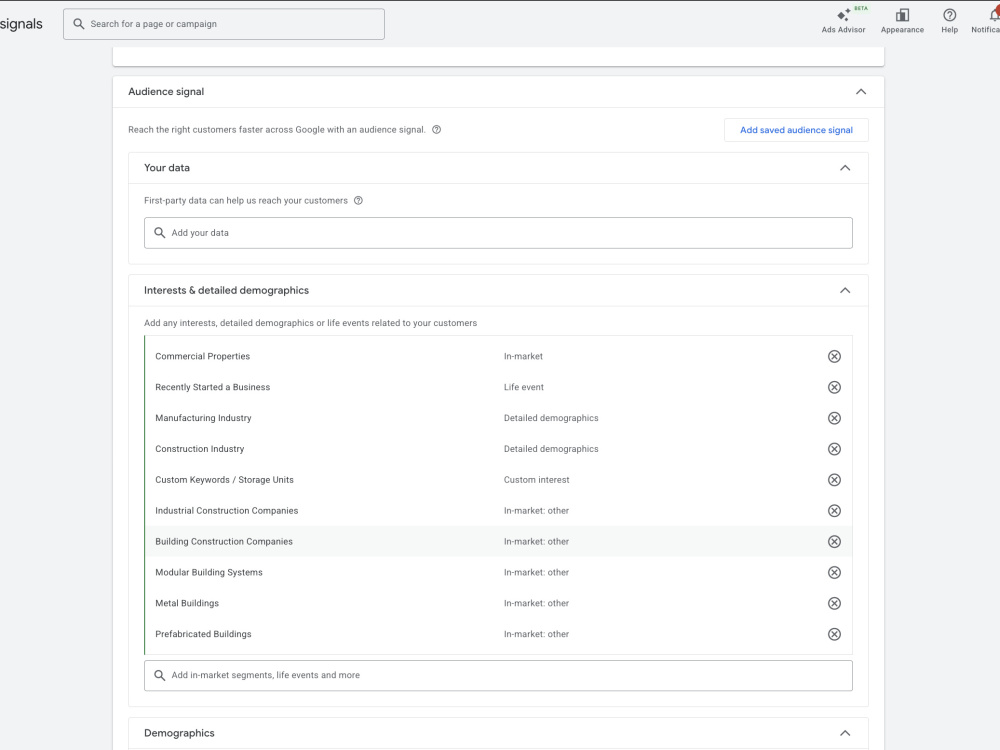Collapse the Audience signal section

click(x=861, y=92)
